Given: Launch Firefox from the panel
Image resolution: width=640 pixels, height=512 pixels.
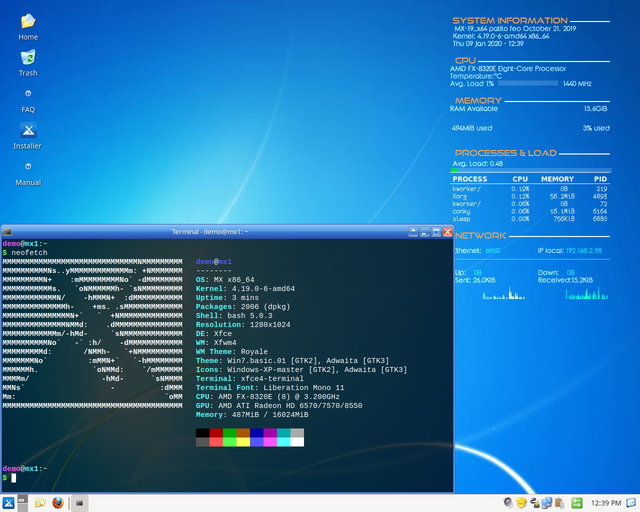Looking at the screenshot, I should (x=58, y=503).
